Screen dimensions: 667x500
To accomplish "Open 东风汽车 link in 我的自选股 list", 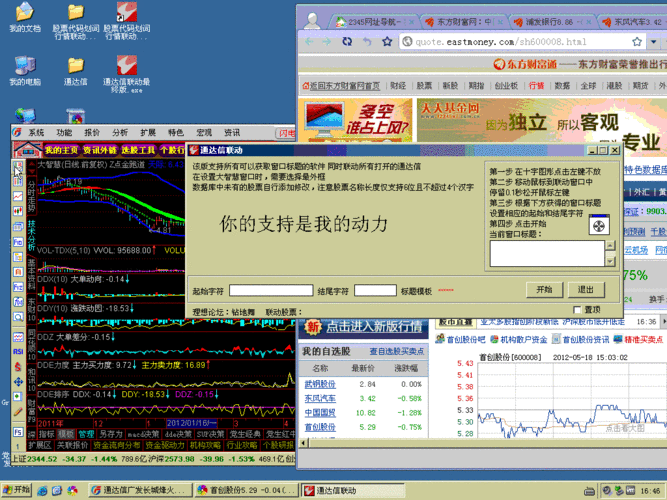I will pos(321,398).
